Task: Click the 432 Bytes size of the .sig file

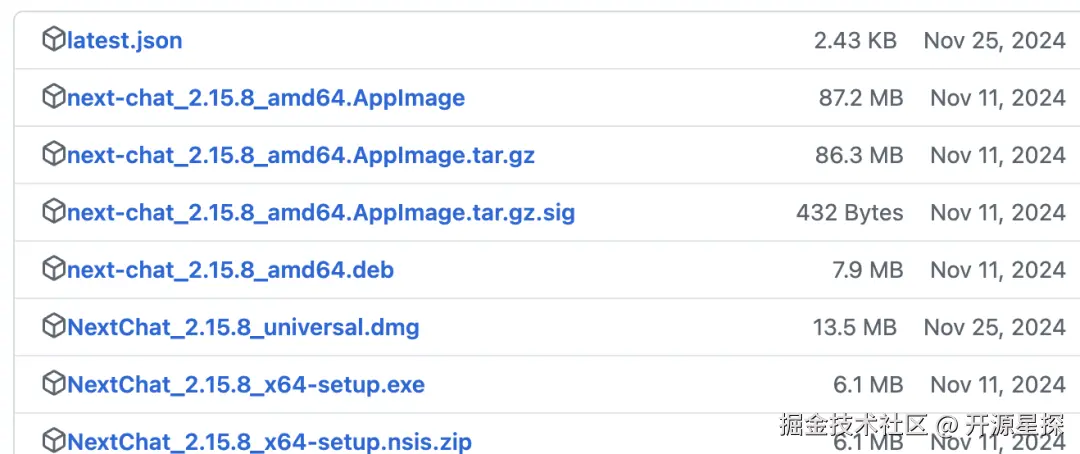Action: (849, 212)
